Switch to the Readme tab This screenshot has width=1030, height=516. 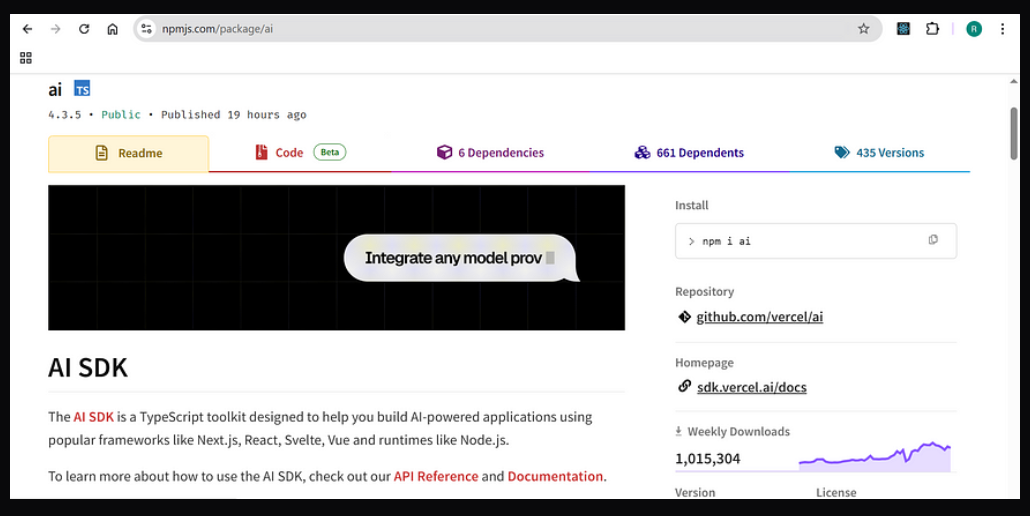coord(129,154)
